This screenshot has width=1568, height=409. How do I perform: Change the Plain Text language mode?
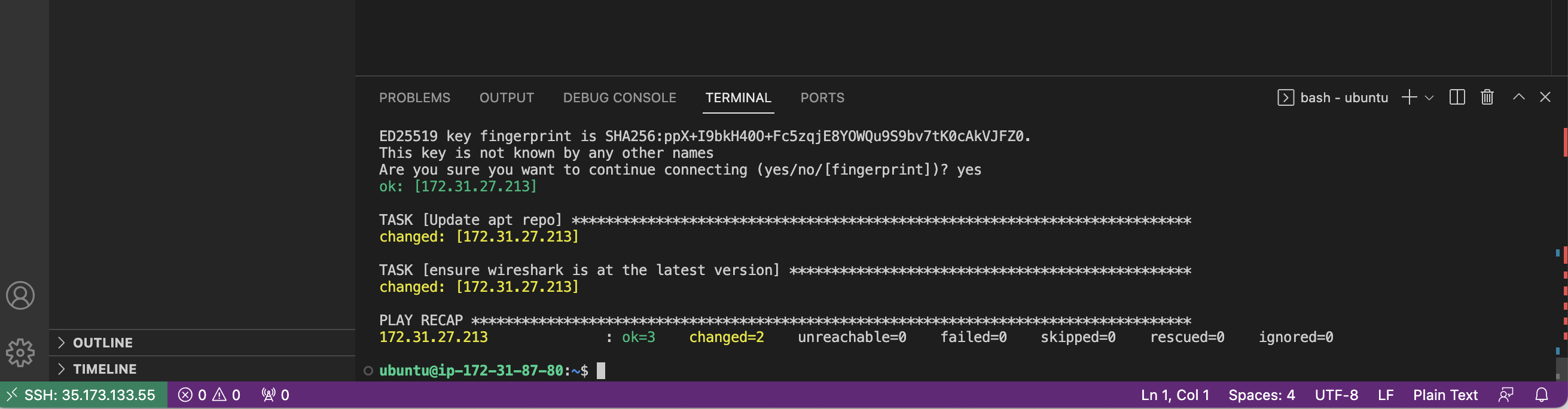tap(1444, 395)
